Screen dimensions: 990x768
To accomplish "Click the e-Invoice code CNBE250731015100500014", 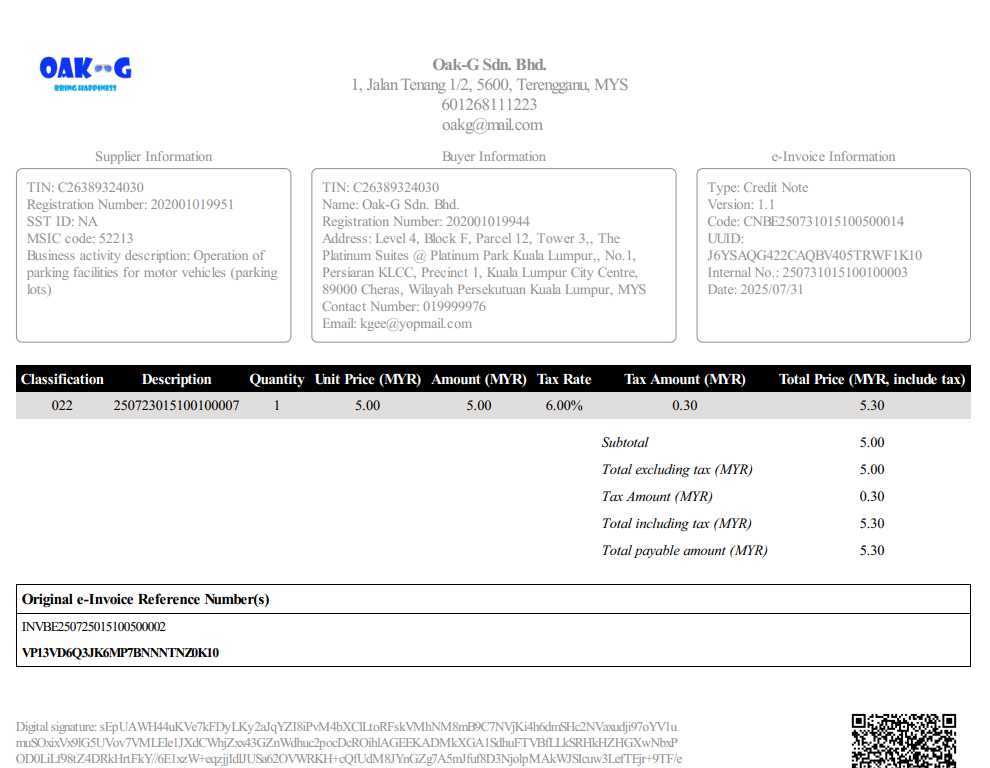I will click(x=823, y=222).
